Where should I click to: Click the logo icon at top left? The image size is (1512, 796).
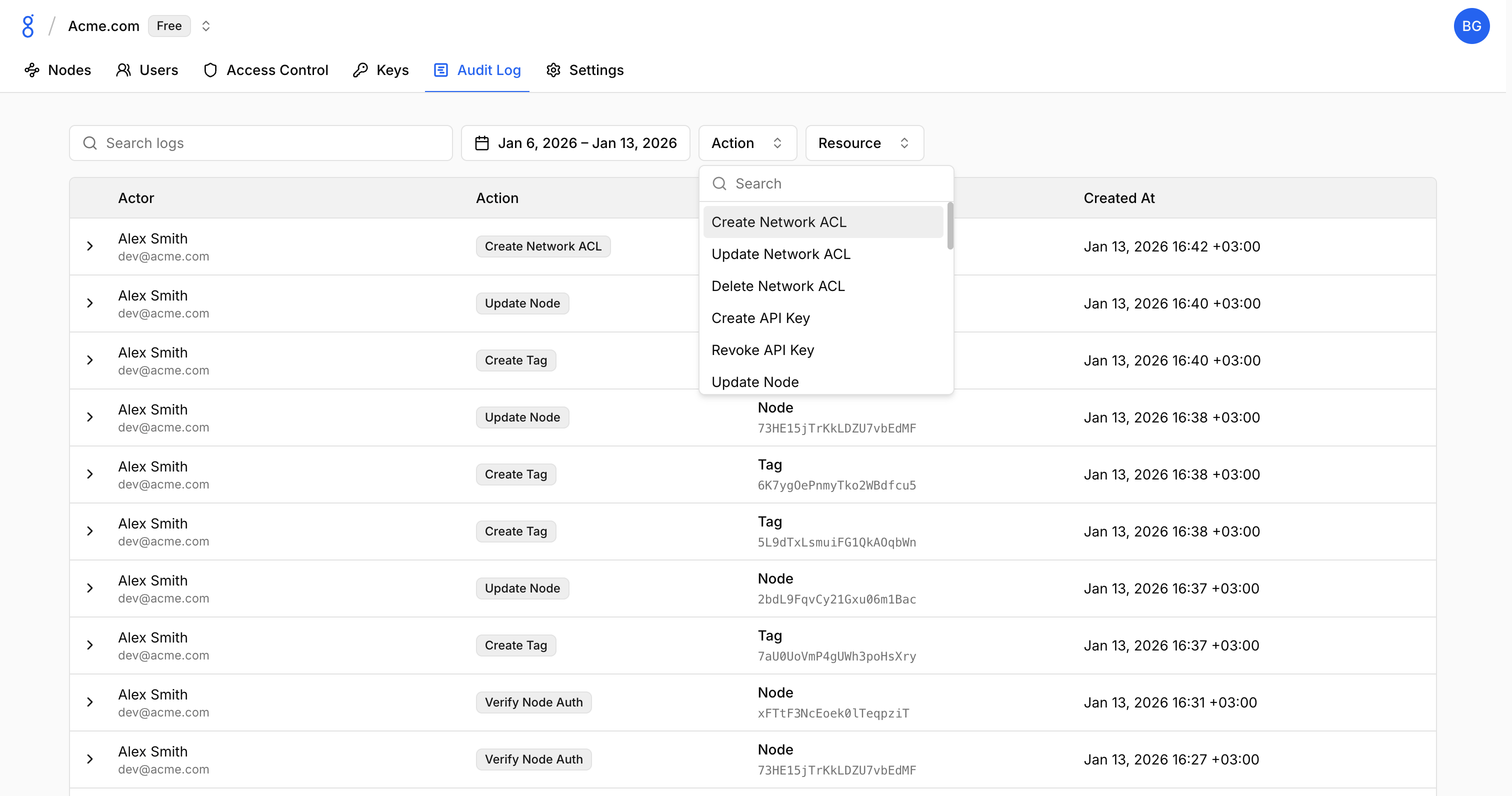point(27,26)
